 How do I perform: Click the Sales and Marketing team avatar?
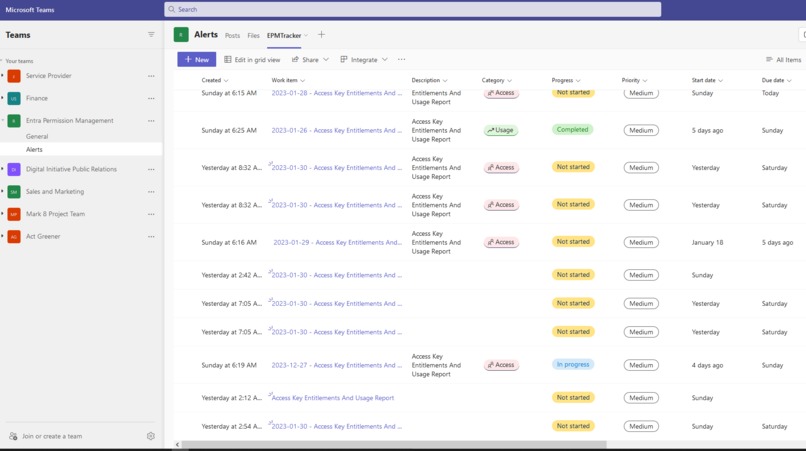pos(14,192)
